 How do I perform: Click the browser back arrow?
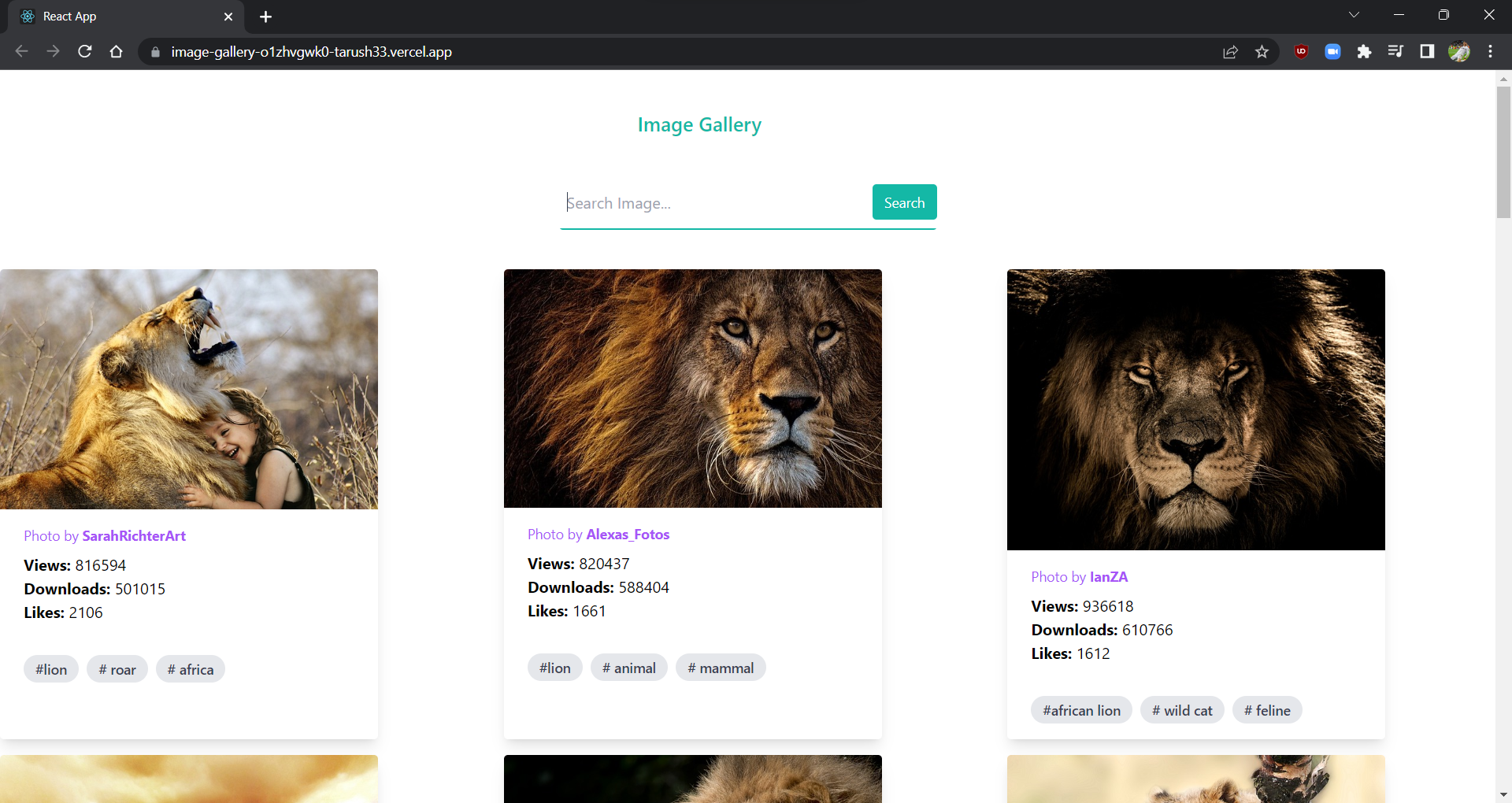(22, 52)
